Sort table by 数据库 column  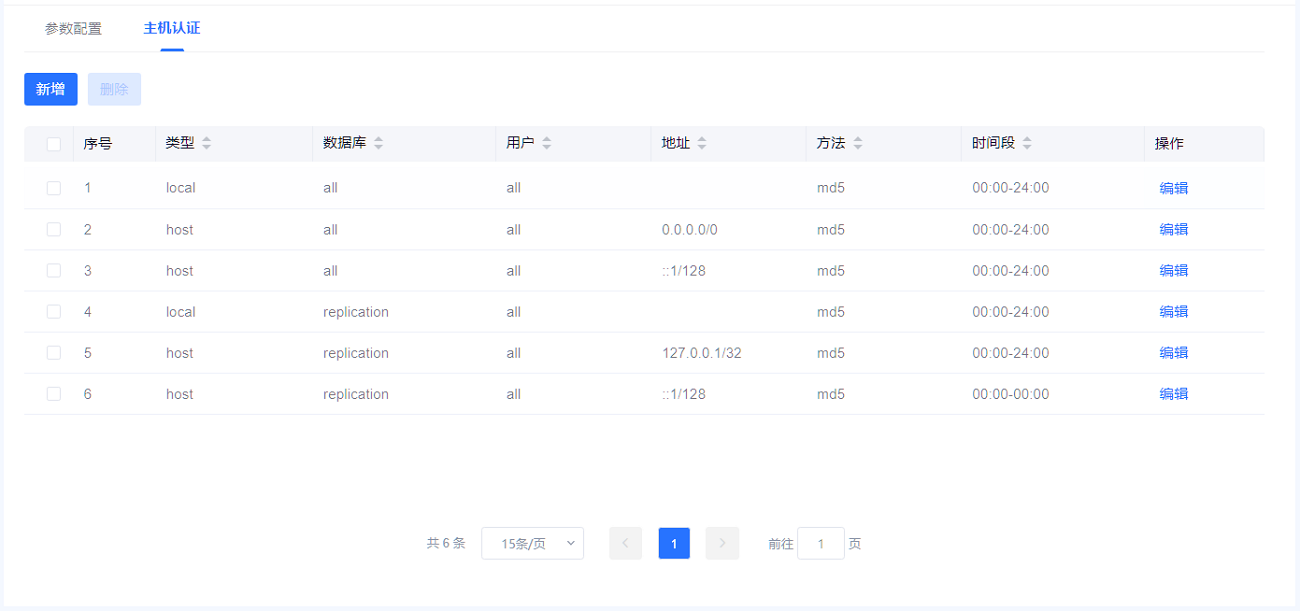click(378, 143)
